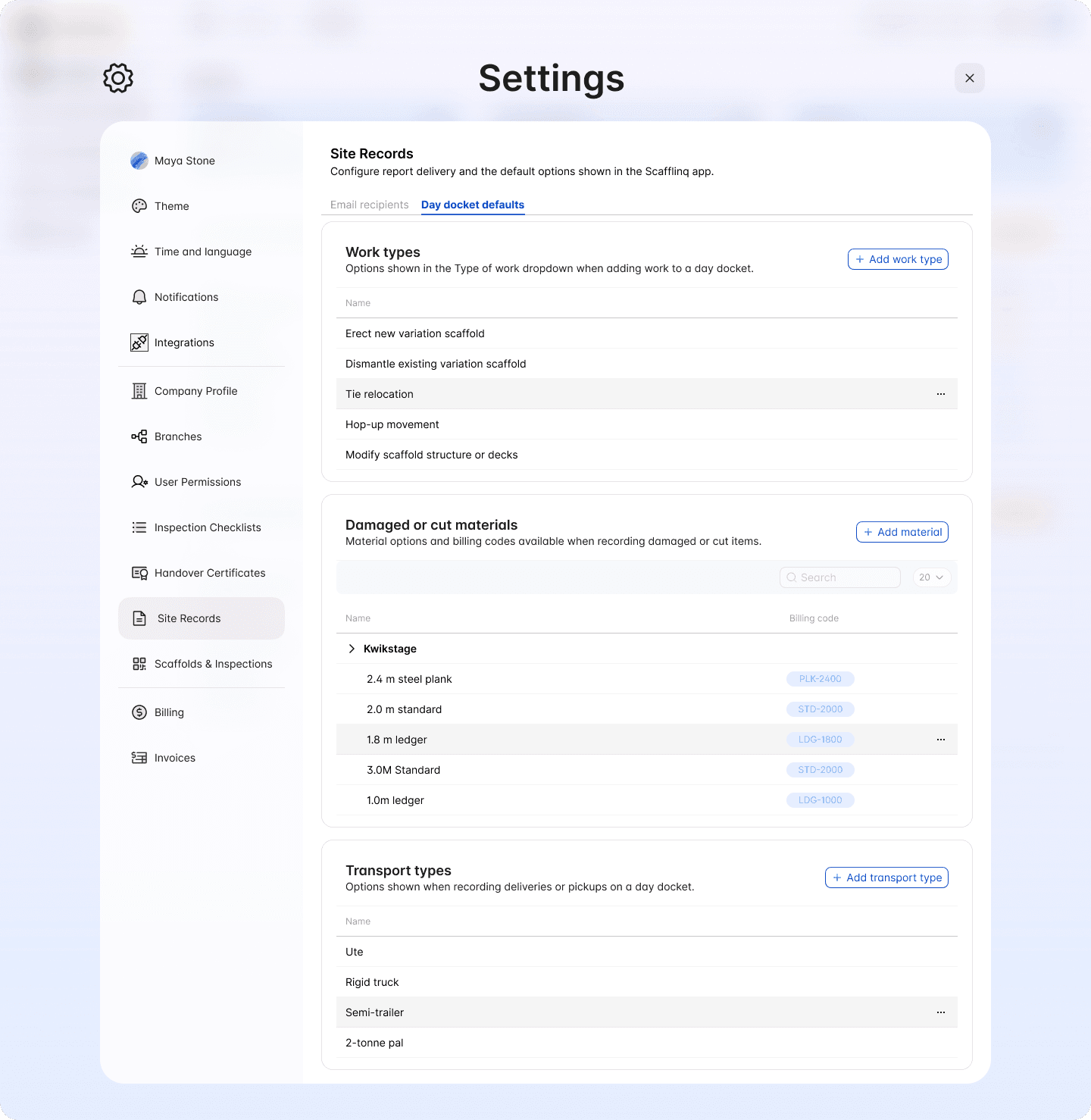Select 3.0M Standard material row

647,770
